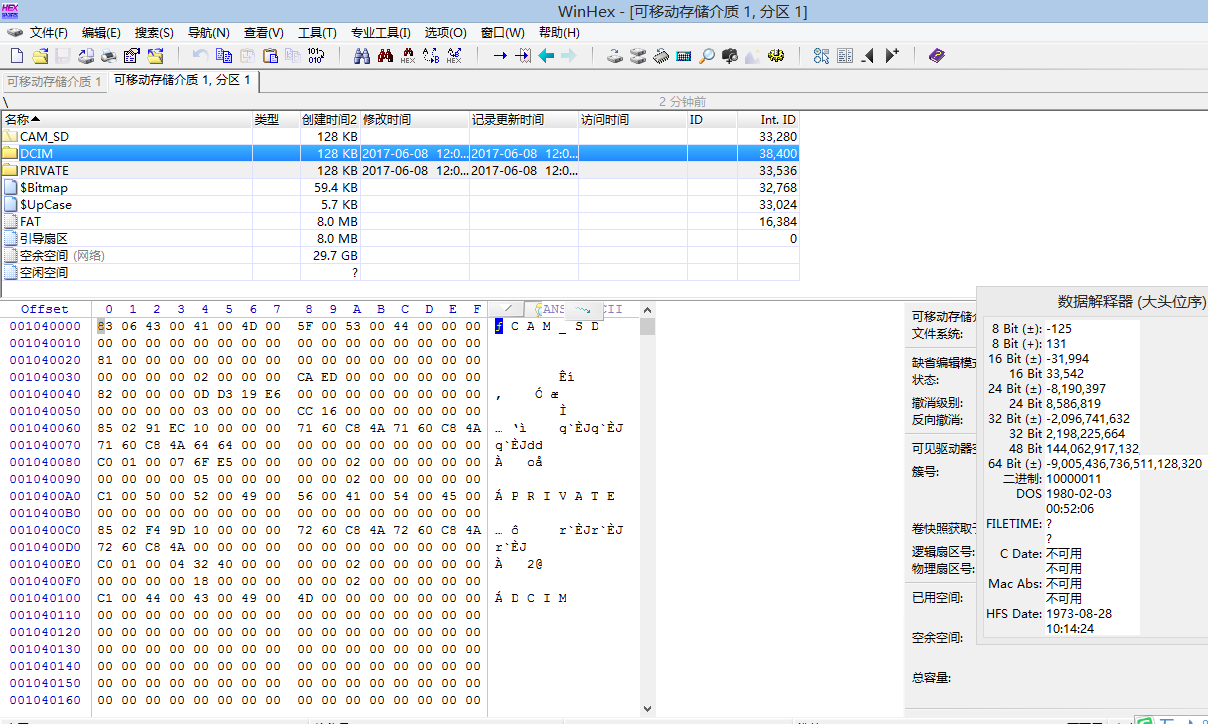Click the hex pane vertical scrollbar thumb
Viewport: 1208px width, 724px height.
(647, 326)
